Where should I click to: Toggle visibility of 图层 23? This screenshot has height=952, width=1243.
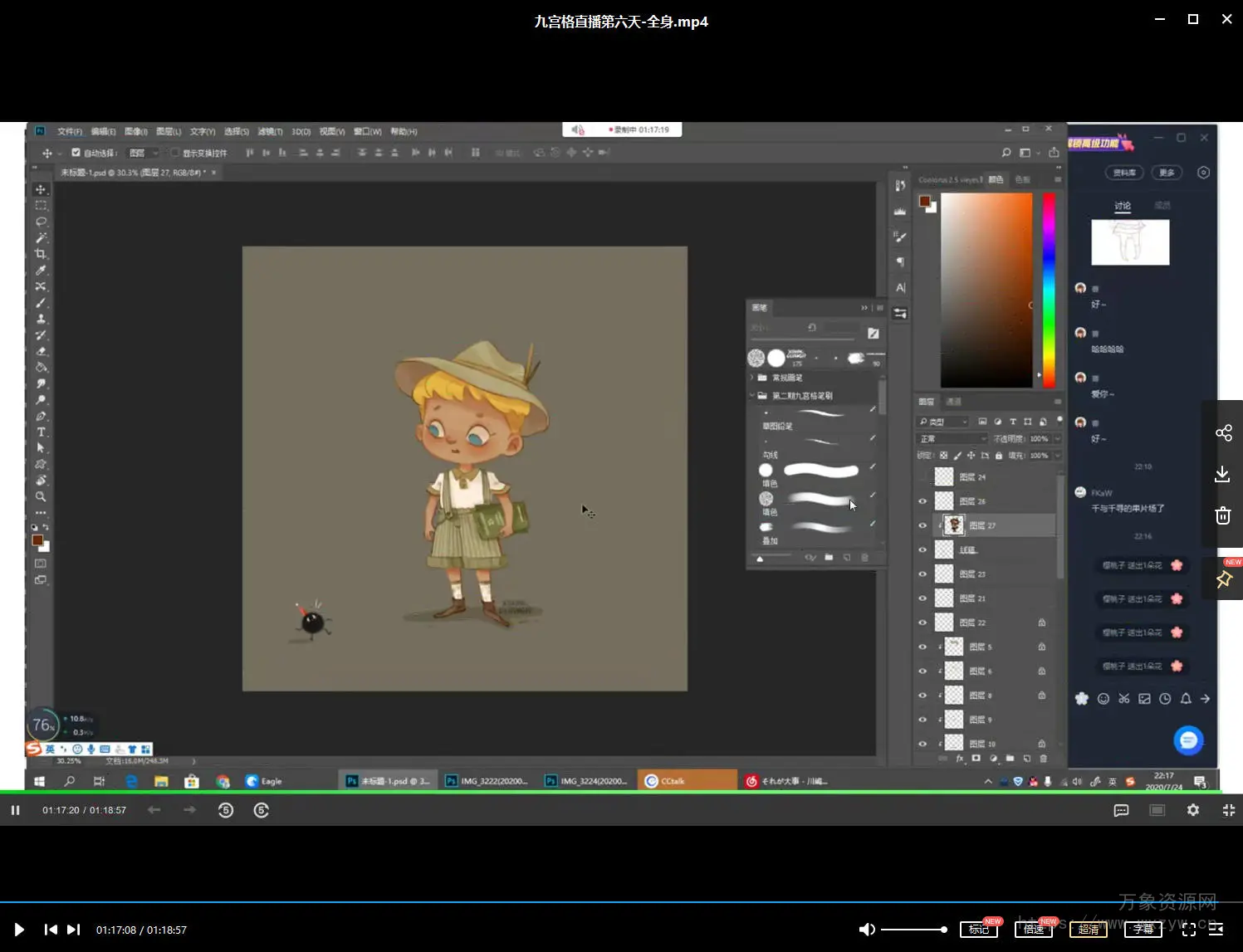pyautogui.click(x=922, y=574)
